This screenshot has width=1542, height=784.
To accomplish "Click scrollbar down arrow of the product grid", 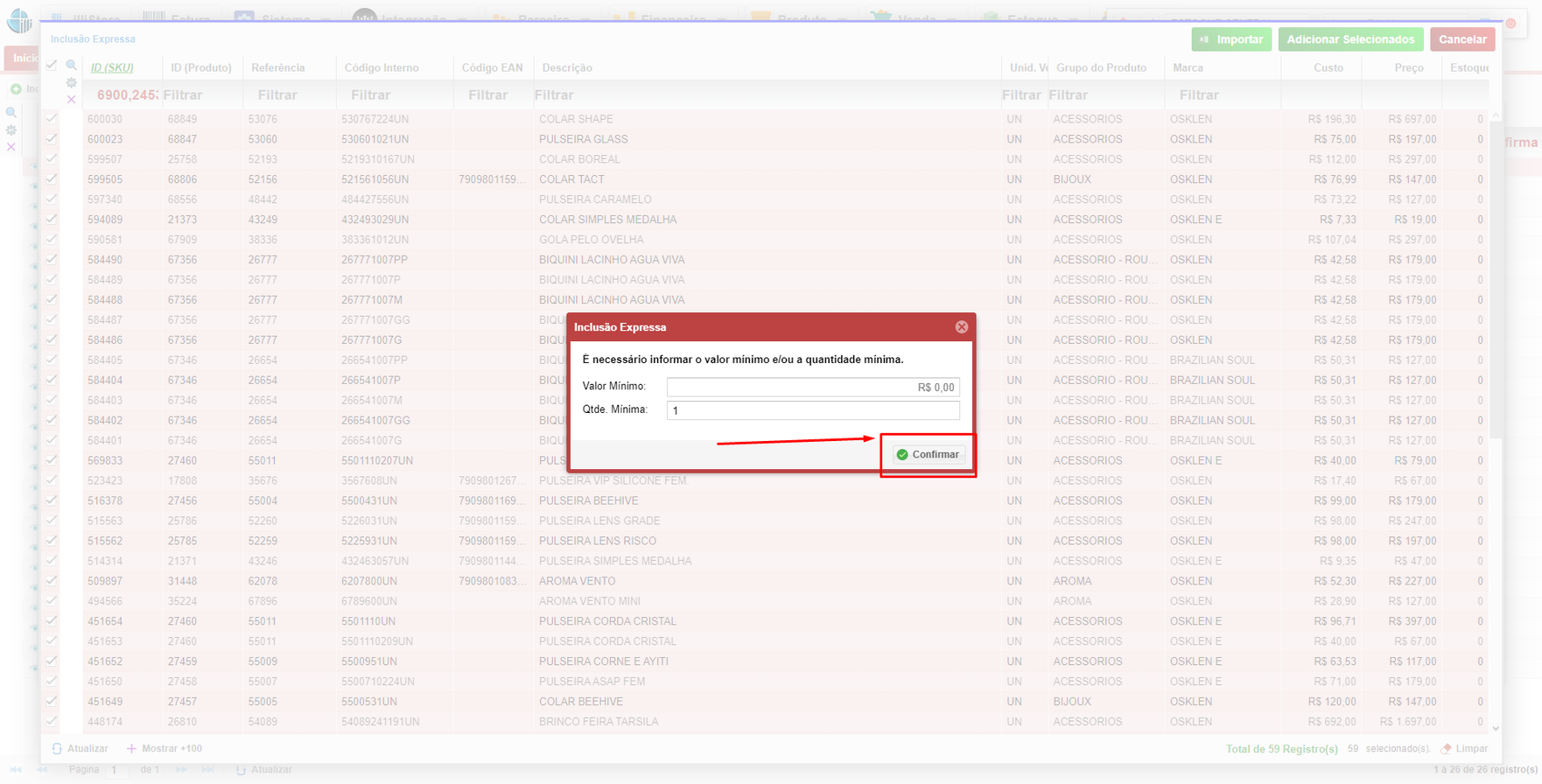I will click(x=1495, y=728).
